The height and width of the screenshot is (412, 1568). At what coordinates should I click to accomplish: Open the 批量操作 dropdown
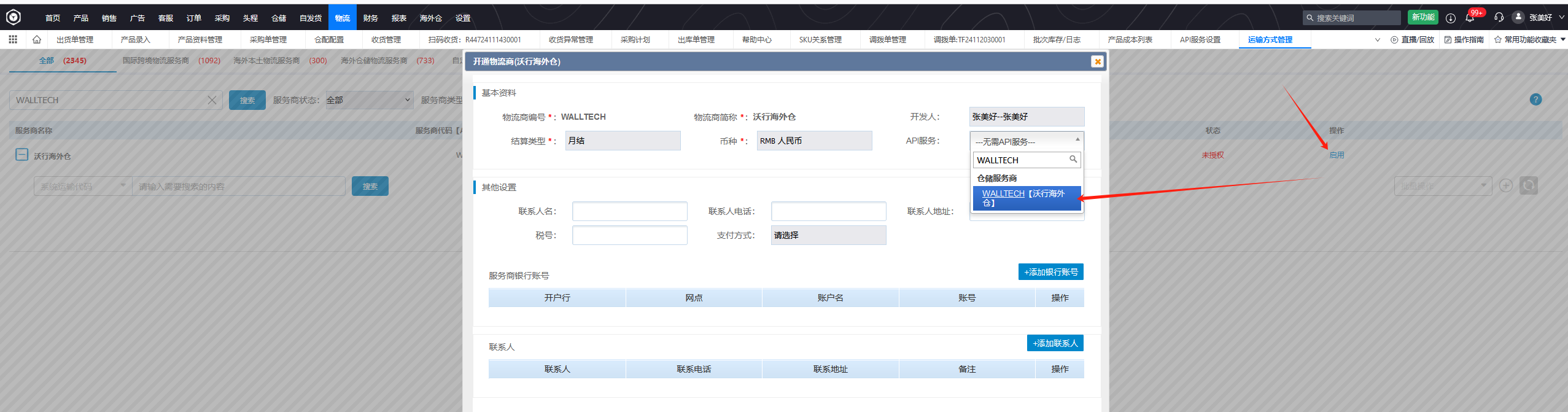1443,185
